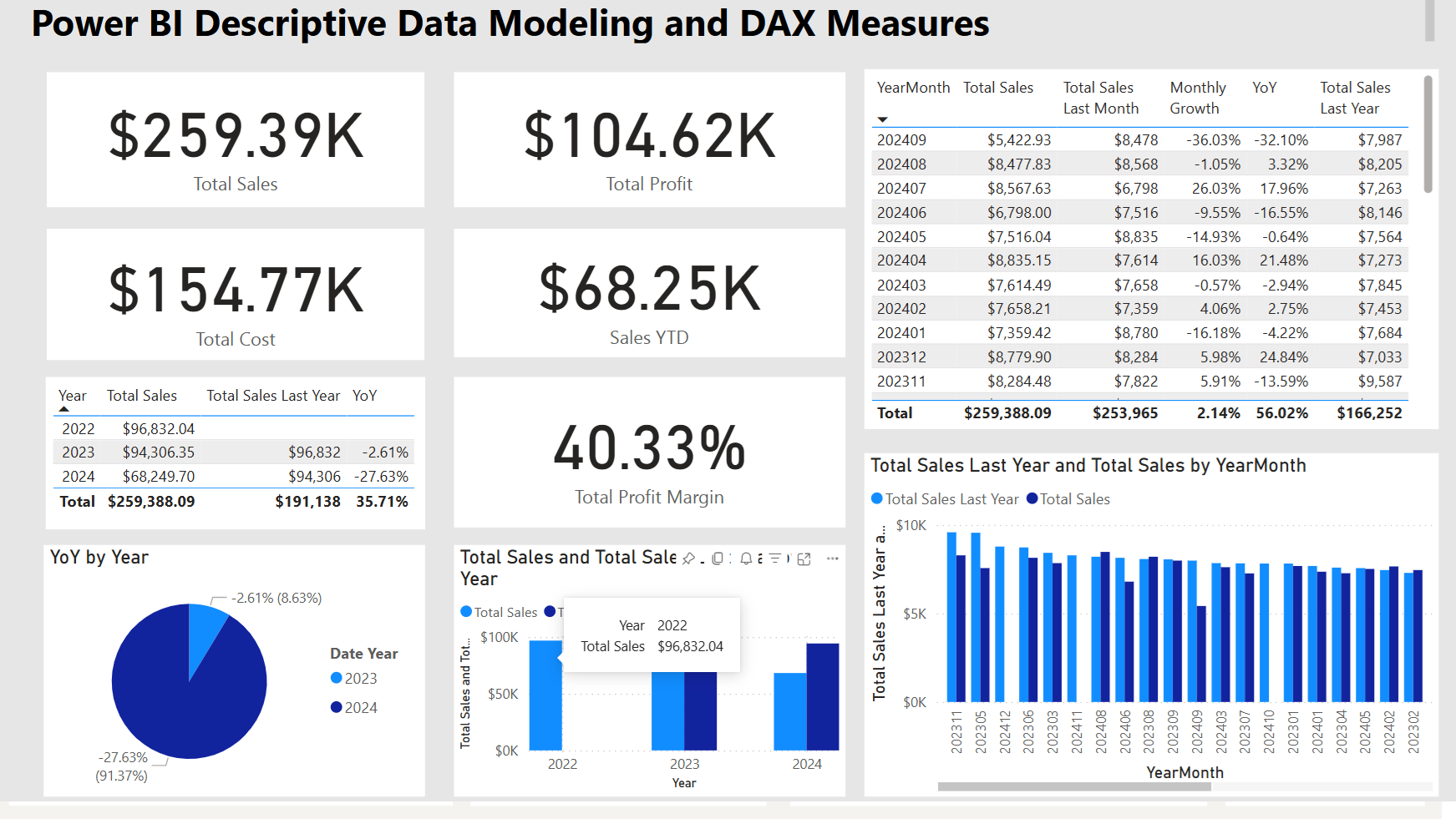Click the $259,388.09 total in monthly table
1456x819 pixels.
click(1007, 413)
